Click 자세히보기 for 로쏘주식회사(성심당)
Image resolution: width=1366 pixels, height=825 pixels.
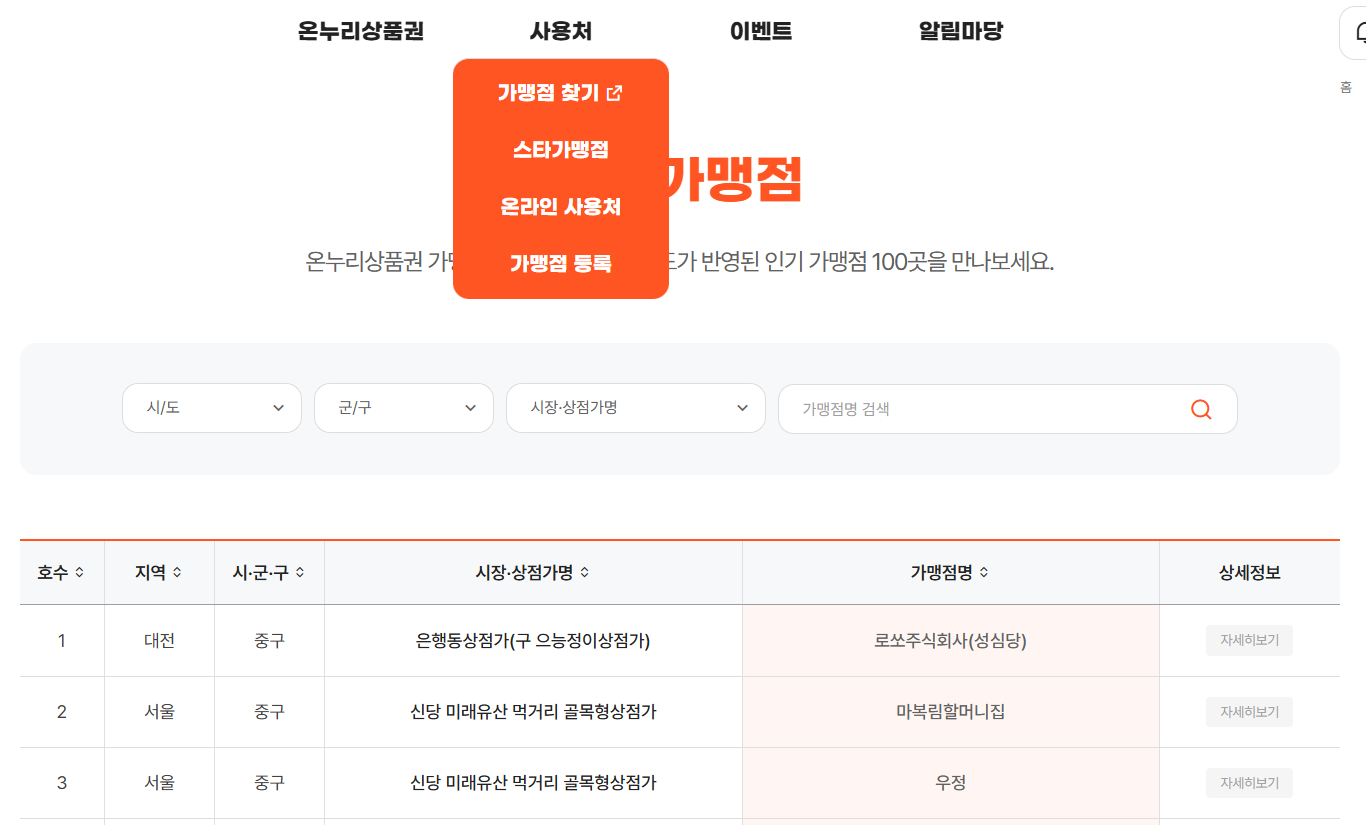[1249, 640]
